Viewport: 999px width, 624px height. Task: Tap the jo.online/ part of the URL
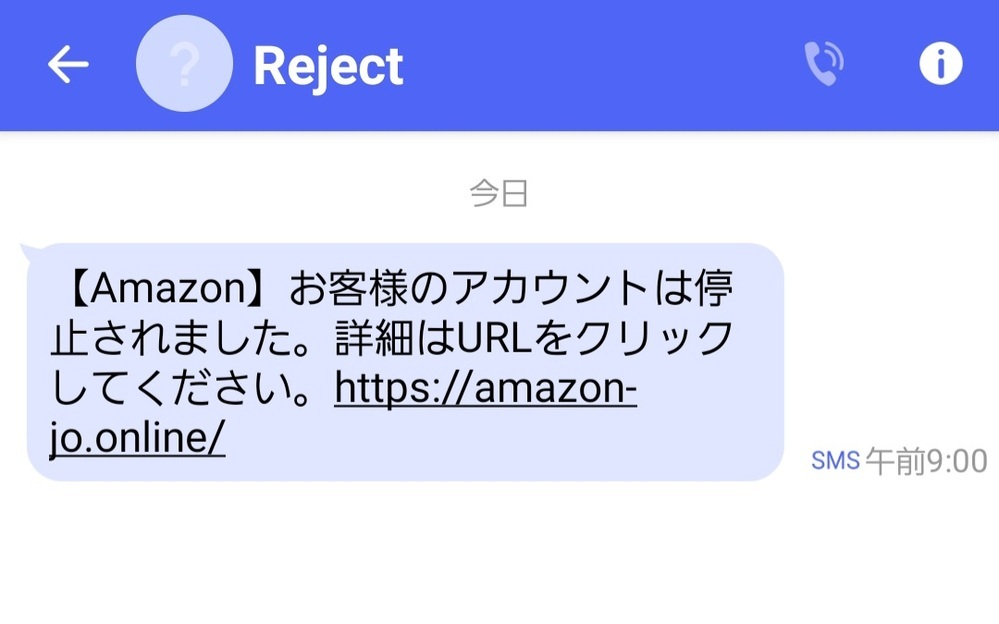(137, 437)
